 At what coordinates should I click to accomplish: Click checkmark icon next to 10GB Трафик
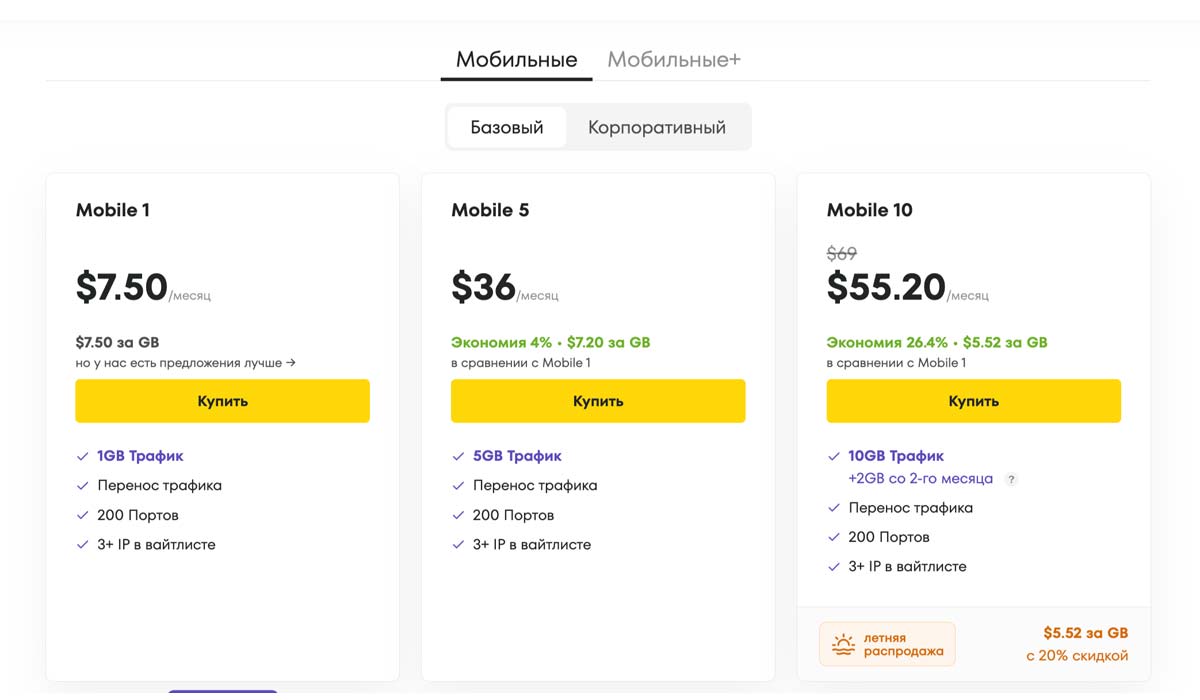click(834, 456)
